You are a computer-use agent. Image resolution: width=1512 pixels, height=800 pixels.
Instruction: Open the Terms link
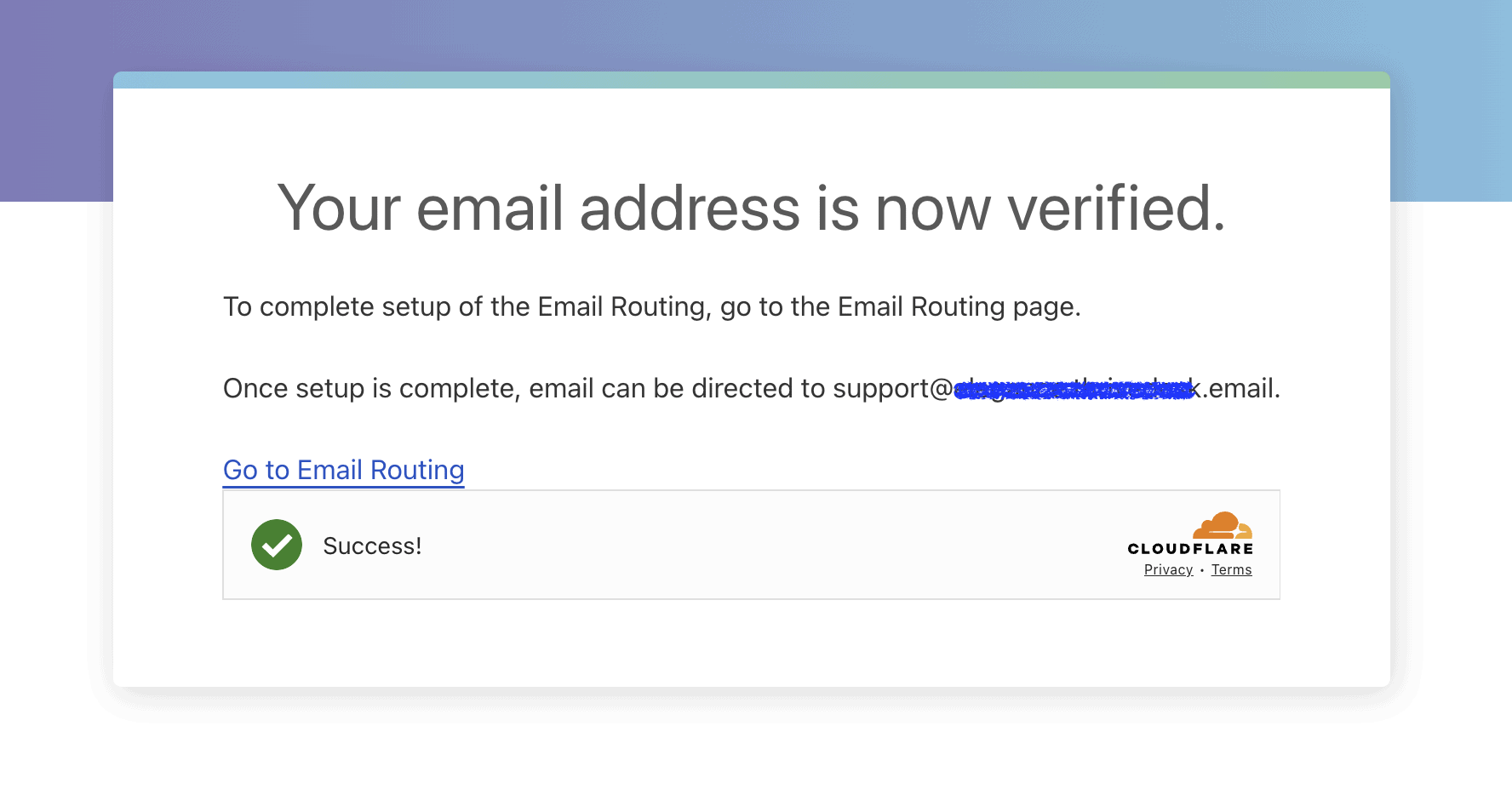1231,570
